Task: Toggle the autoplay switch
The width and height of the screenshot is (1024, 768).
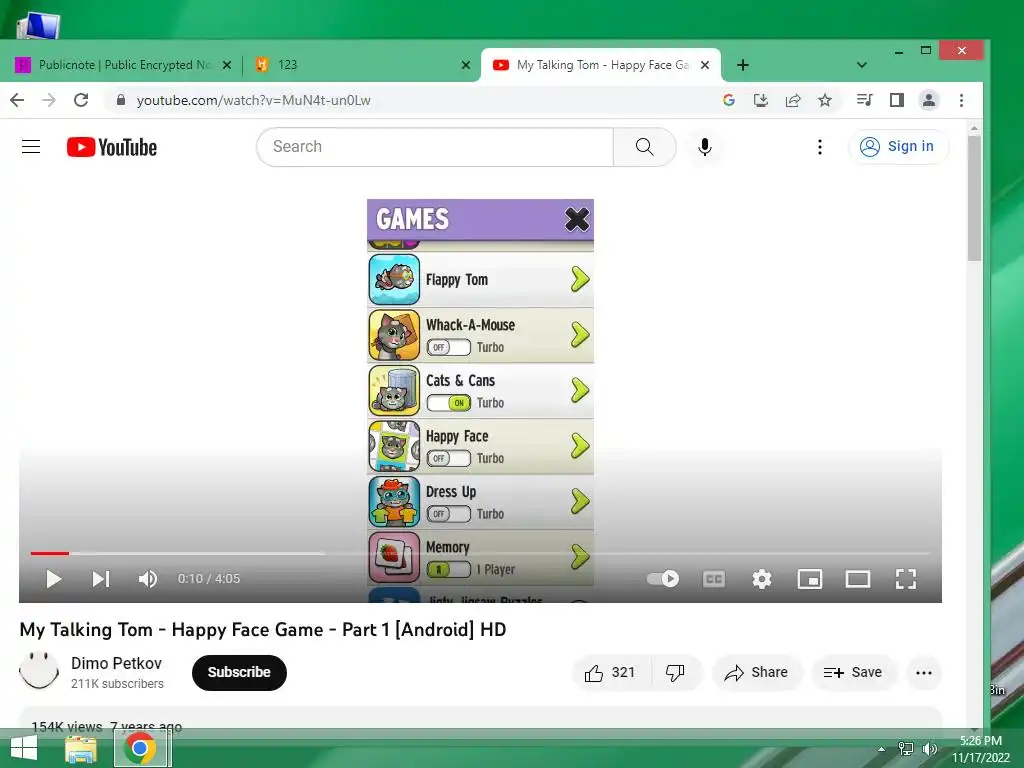Action: tap(663, 579)
